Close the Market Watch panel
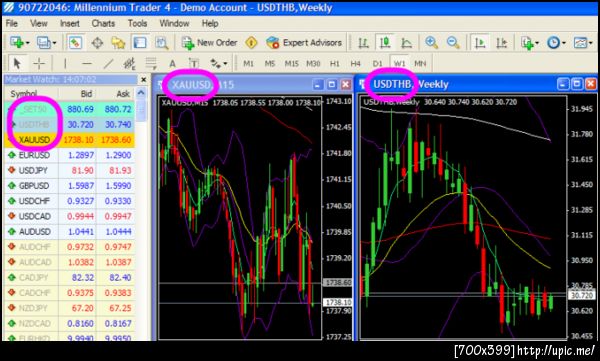Viewport: 600px width, 361px height. [x=143, y=80]
